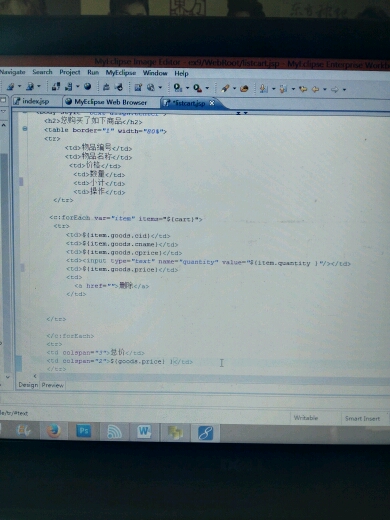
Task: Expand the Run launch dropdown arrow
Action: [187, 88]
